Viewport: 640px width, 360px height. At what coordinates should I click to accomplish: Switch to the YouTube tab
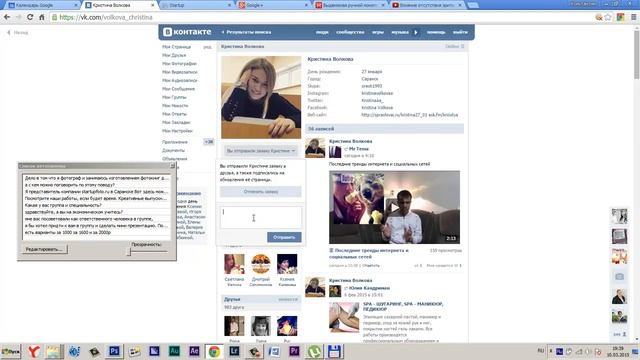[x=427, y=5]
